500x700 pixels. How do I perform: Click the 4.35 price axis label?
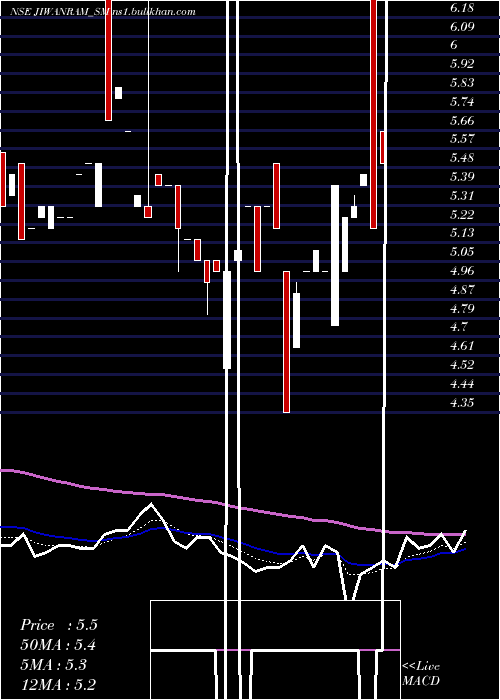tap(462, 403)
